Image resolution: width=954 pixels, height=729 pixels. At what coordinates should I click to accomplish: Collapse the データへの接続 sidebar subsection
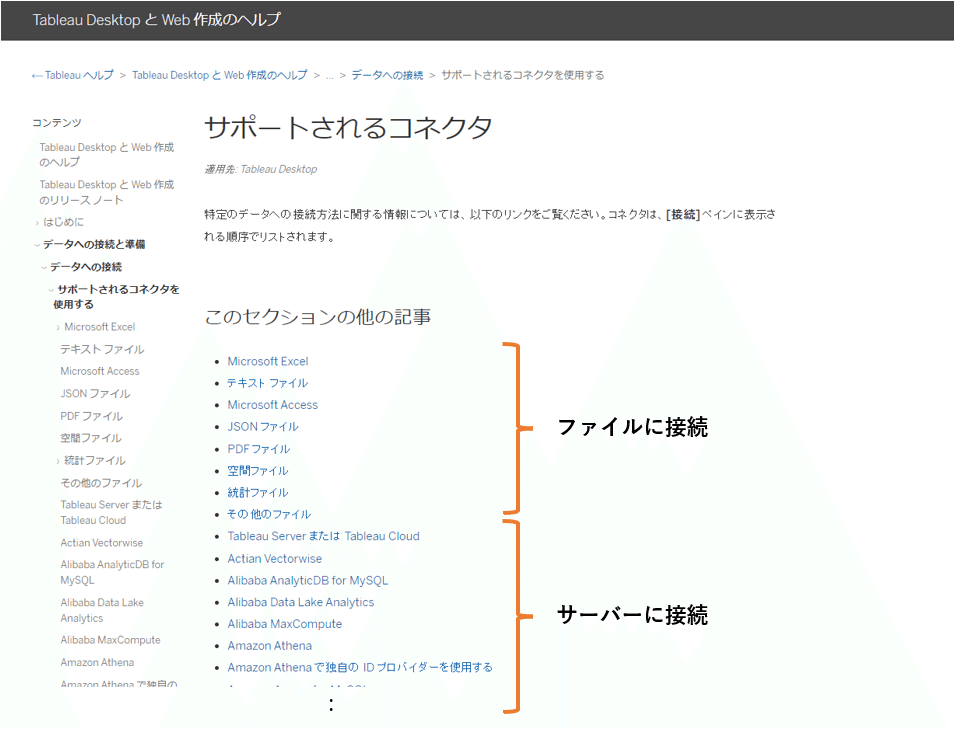44,267
